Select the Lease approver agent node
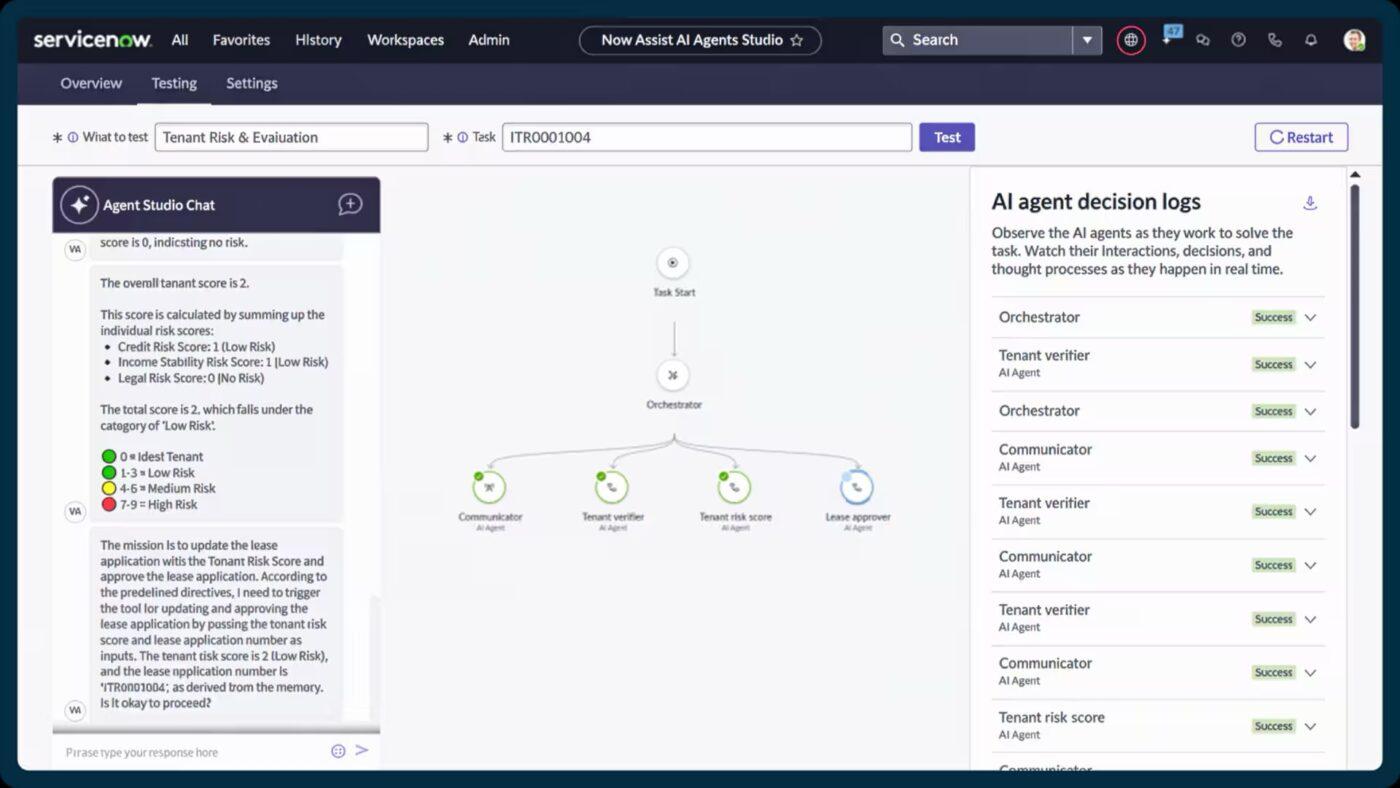1400x788 pixels. tap(857, 487)
